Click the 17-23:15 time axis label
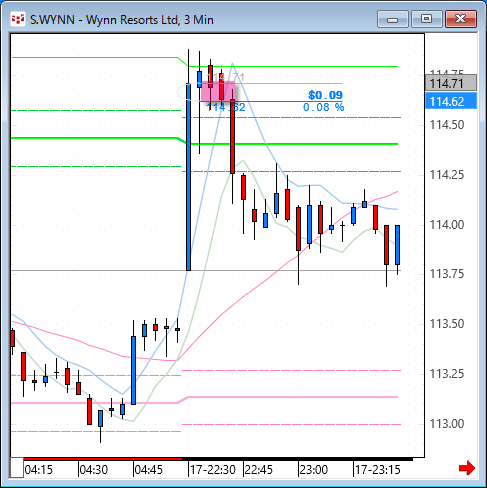The width and height of the screenshot is (487, 488). click(x=378, y=470)
